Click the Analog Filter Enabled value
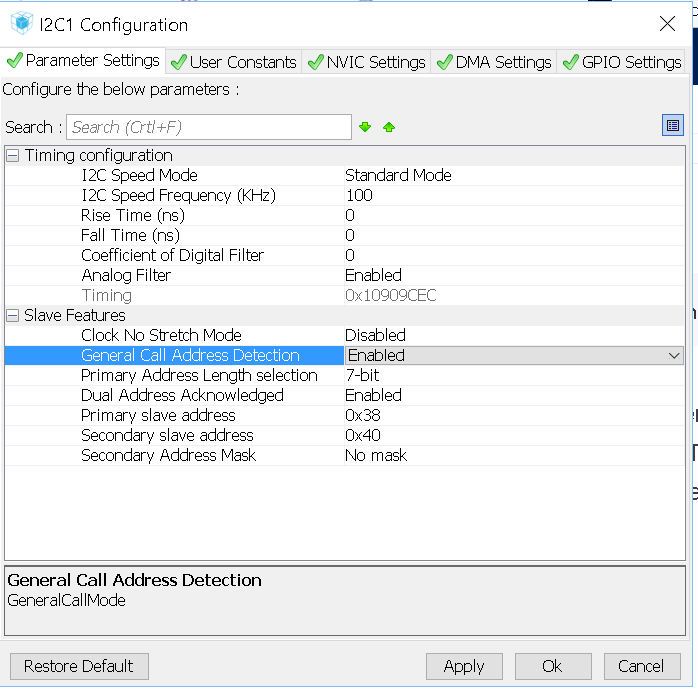The image size is (698, 691). [x=373, y=276]
